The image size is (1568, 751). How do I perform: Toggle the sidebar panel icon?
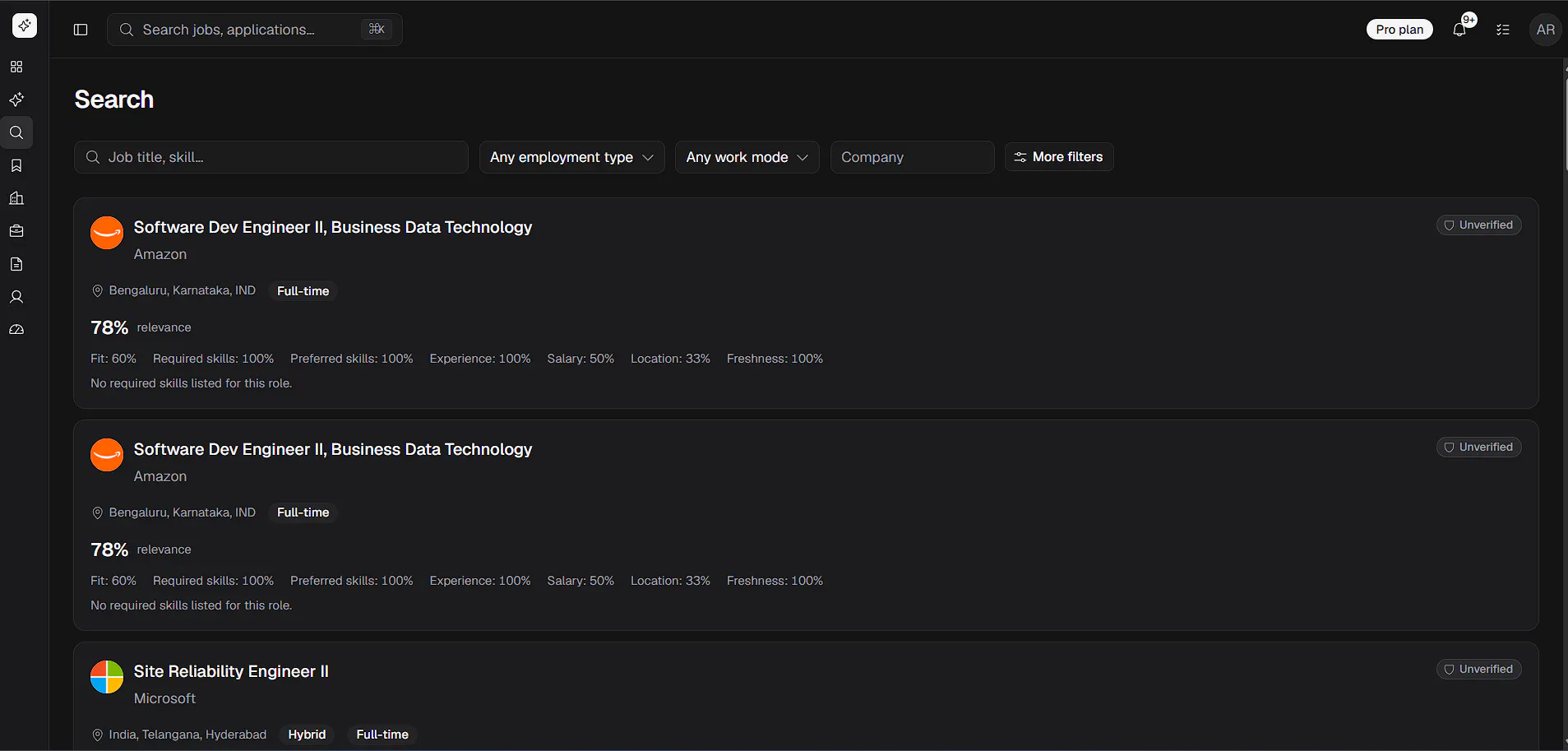click(x=81, y=30)
